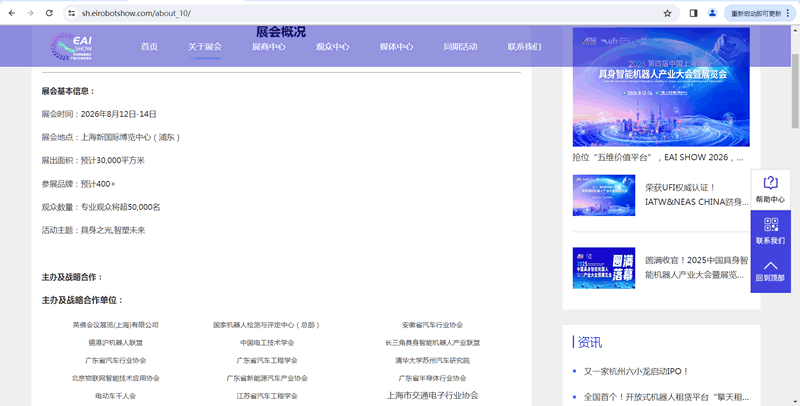Click 同期活动 in the navigation
800x406 pixels.
(460, 47)
